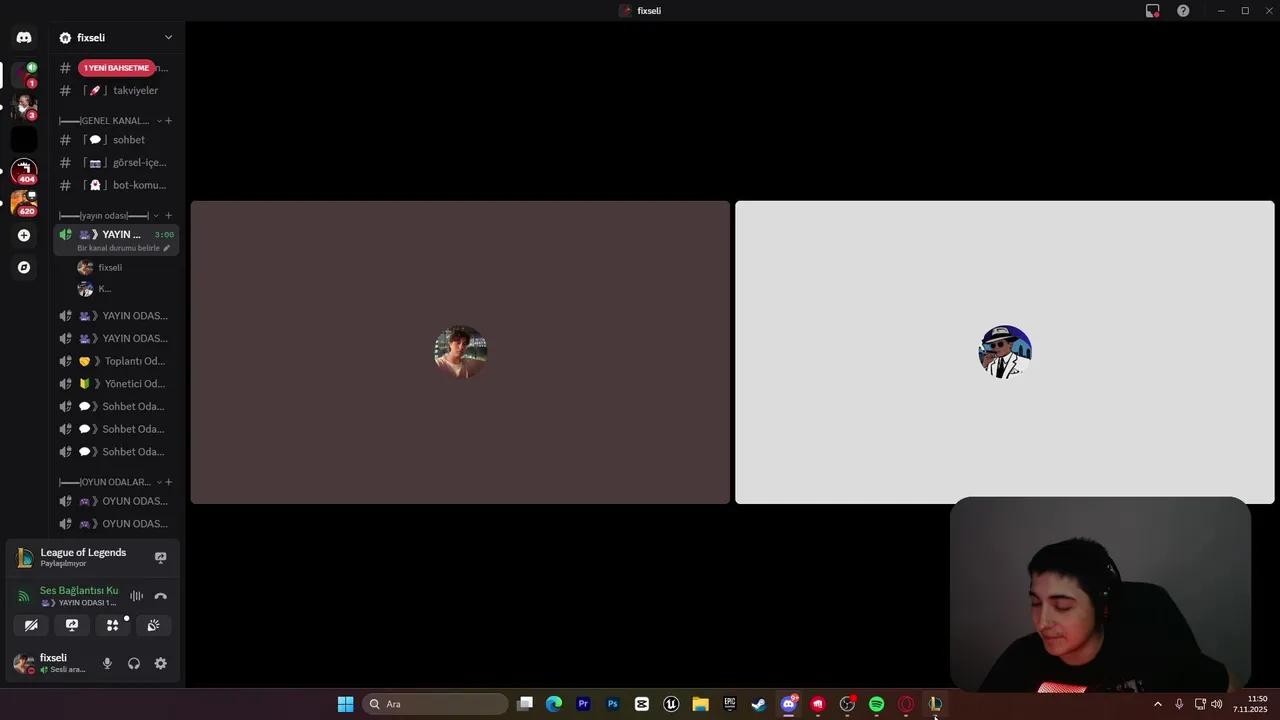1280x720 pixels.
Task: Show hidden system tray icons chevron
Action: pos(1158,704)
